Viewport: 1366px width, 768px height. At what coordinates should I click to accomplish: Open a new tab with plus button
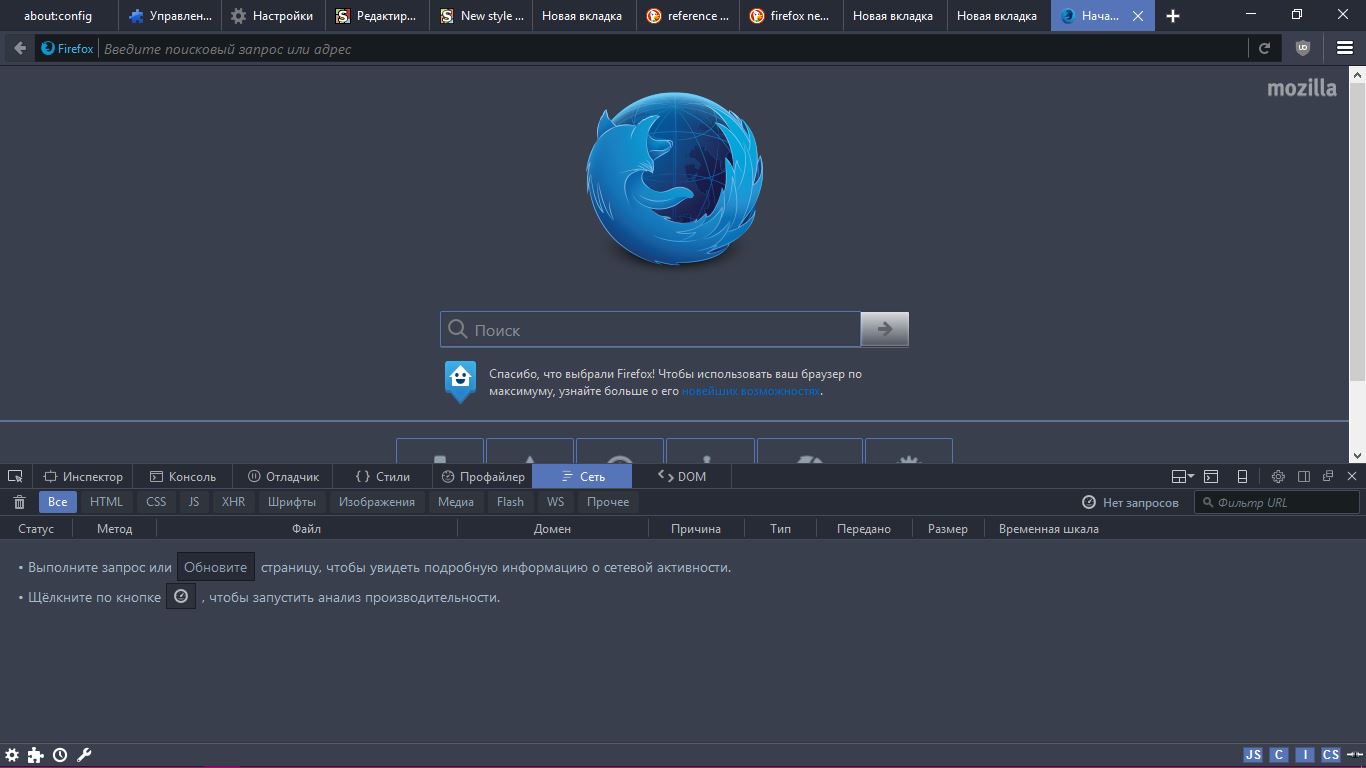point(1173,16)
